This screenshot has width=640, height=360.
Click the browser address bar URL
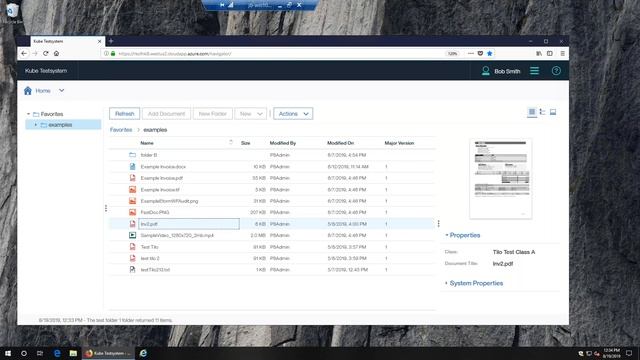point(175,53)
